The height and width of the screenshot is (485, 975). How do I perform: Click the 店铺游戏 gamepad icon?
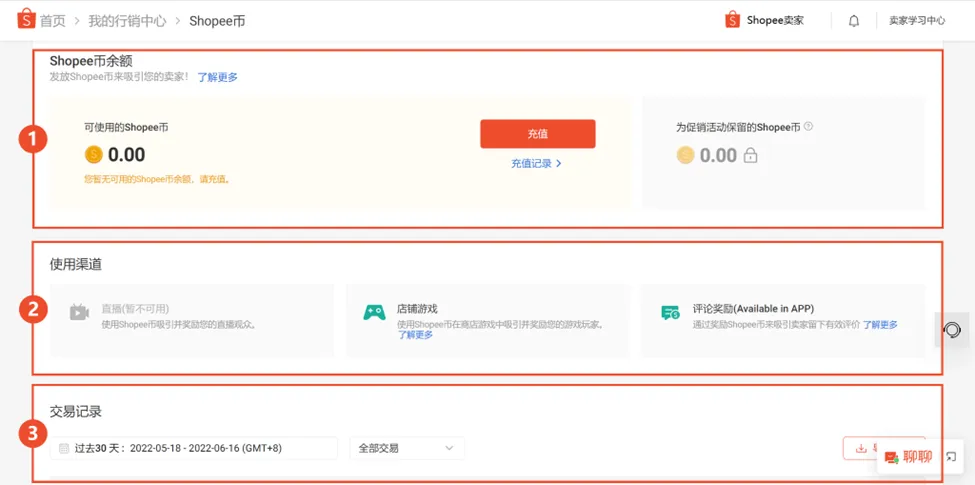pyautogui.click(x=374, y=312)
